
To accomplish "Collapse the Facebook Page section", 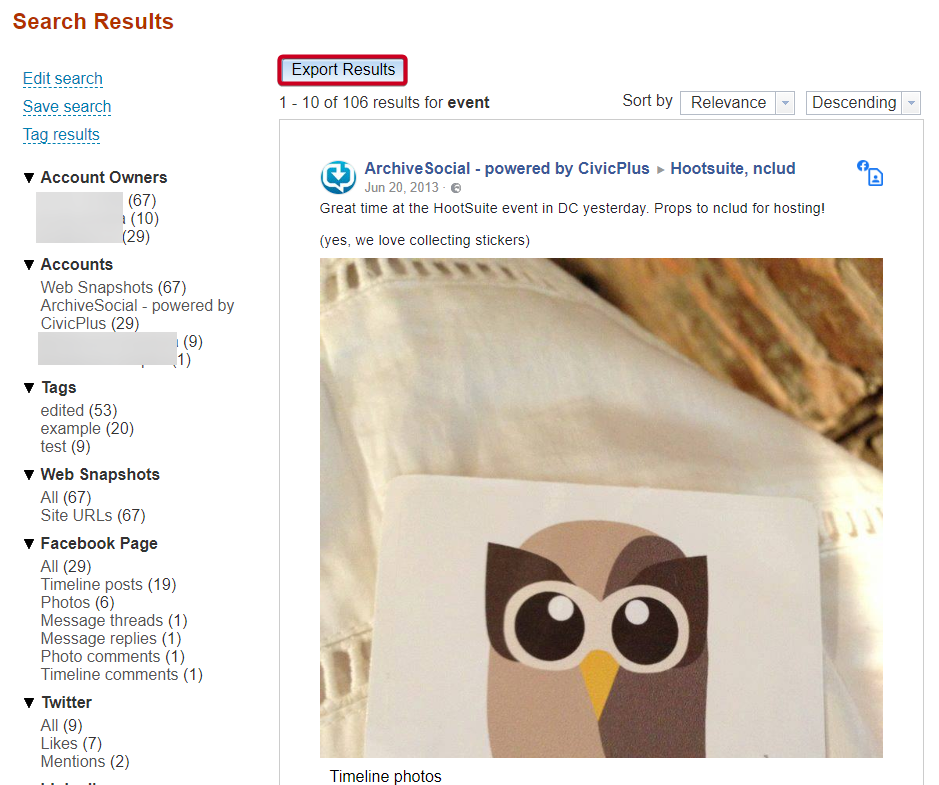I will [x=29, y=544].
